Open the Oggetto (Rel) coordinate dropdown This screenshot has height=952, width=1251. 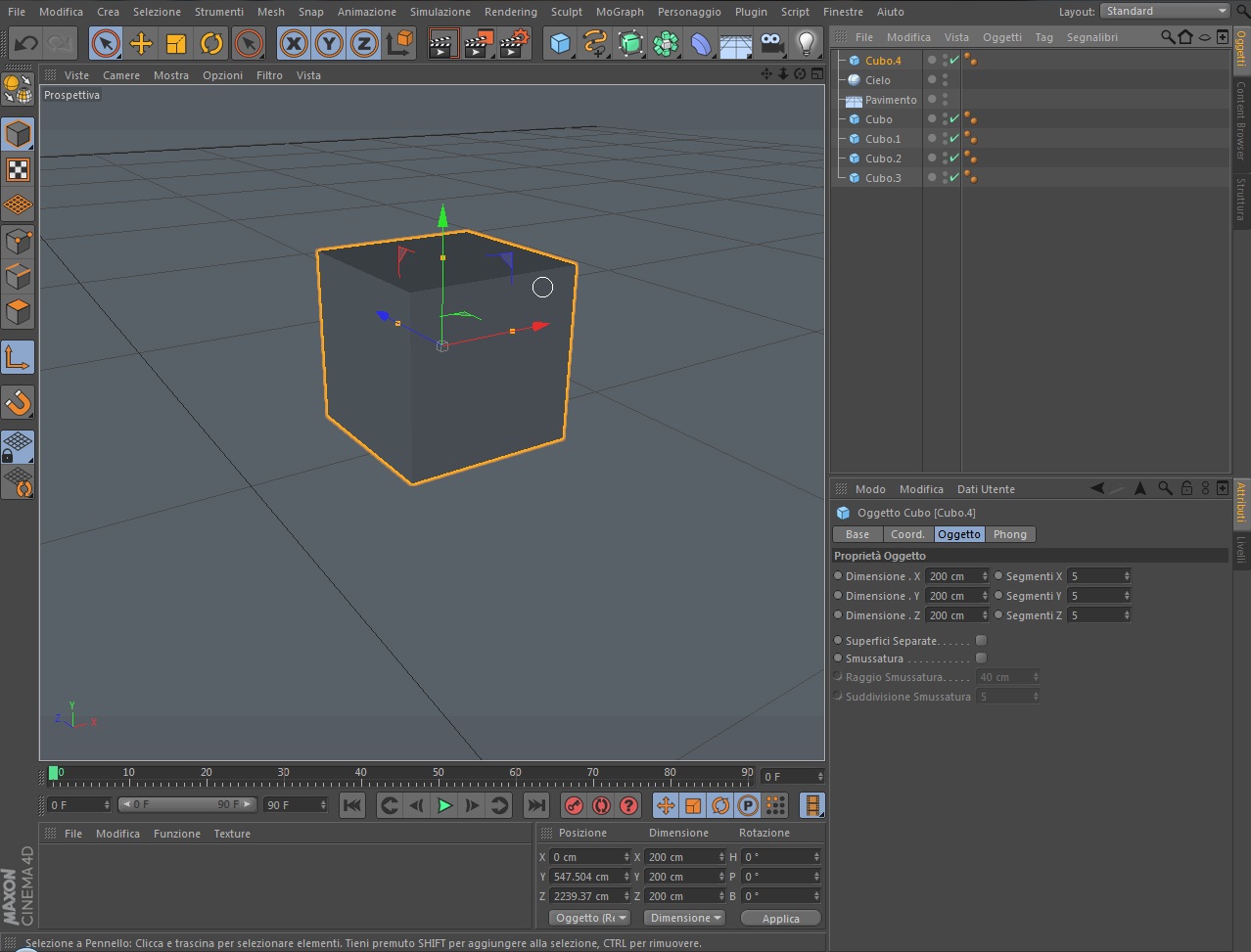(x=590, y=918)
